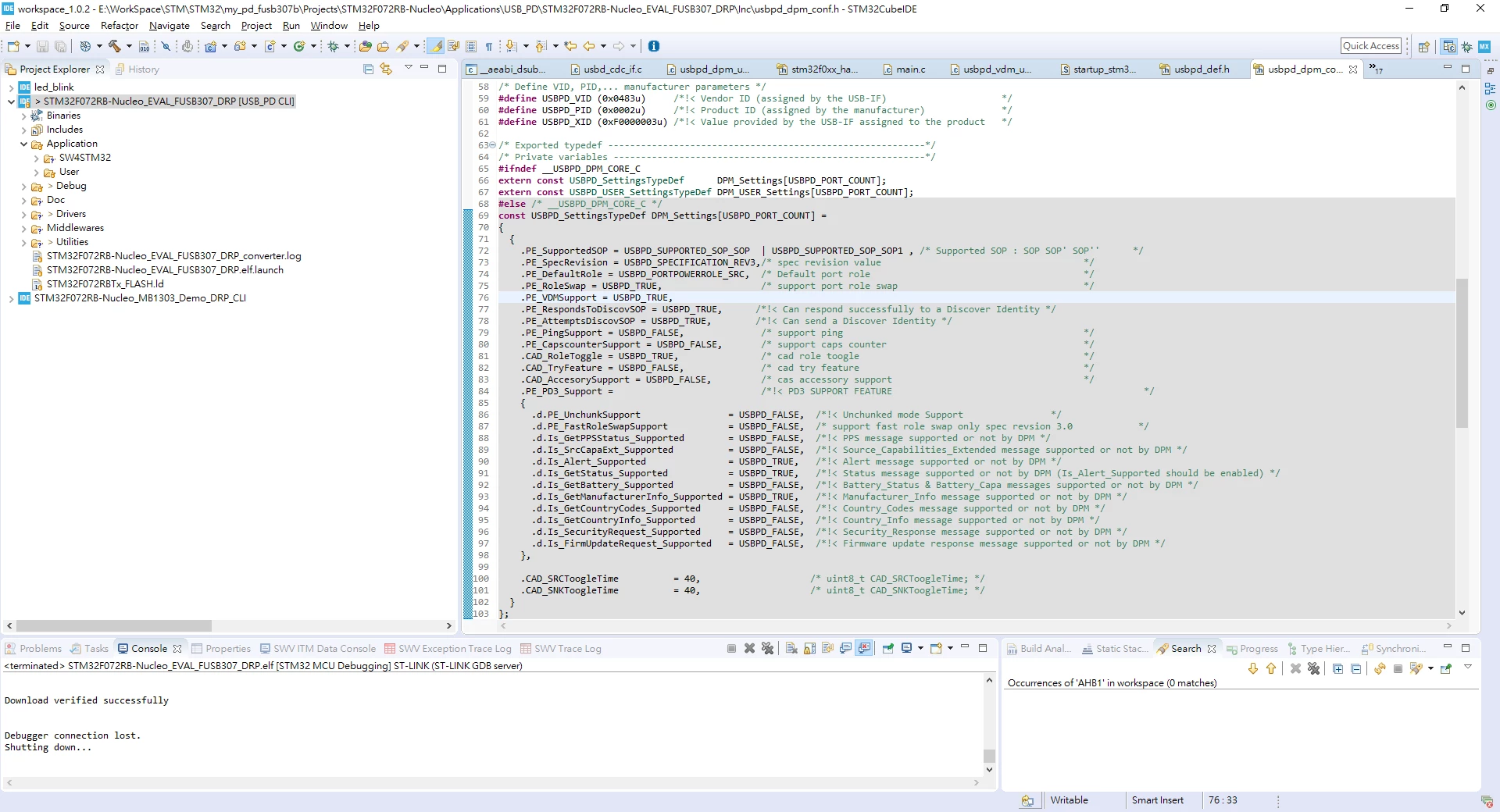Click Expand All icon in Search view
This screenshot has width=1500, height=812.
1337,668
